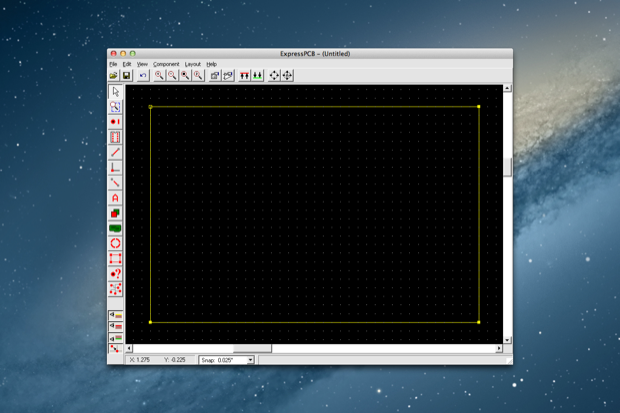Zoom in with the plus magnifier icon
Image resolution: width=620 pixels, height=413 pixels.
(x=159, y=75)
